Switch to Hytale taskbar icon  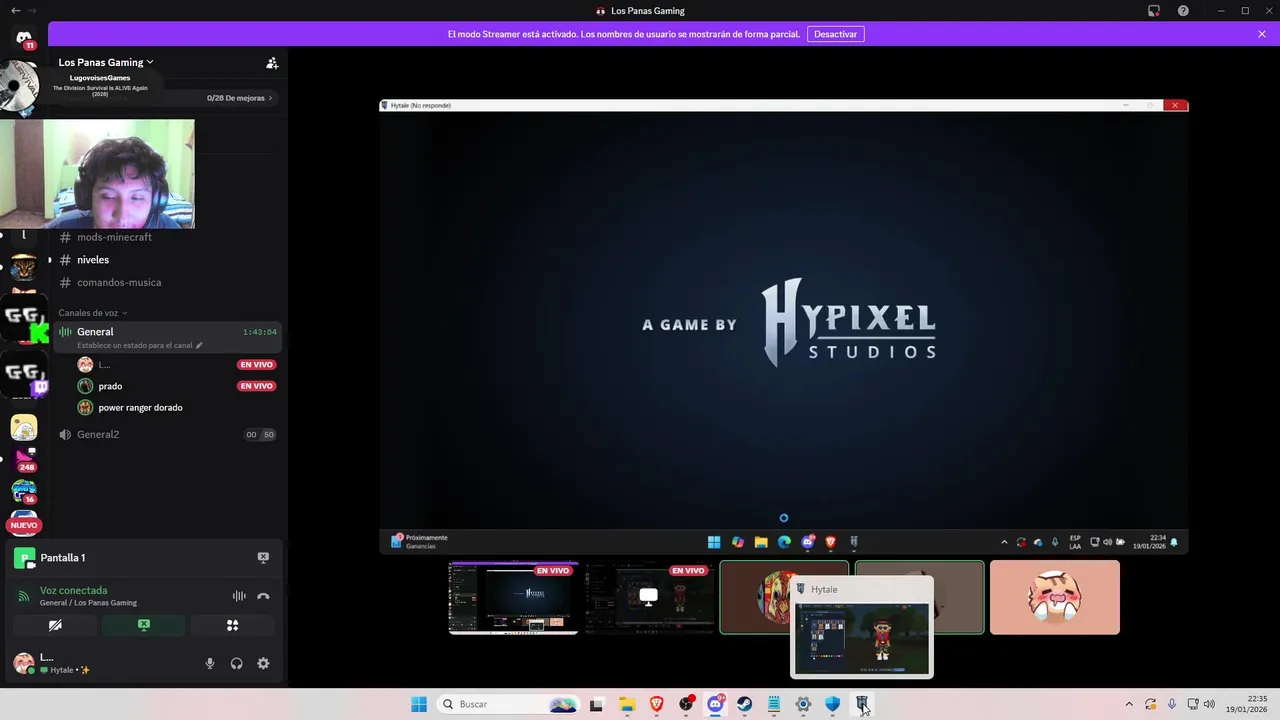(862, 704)
